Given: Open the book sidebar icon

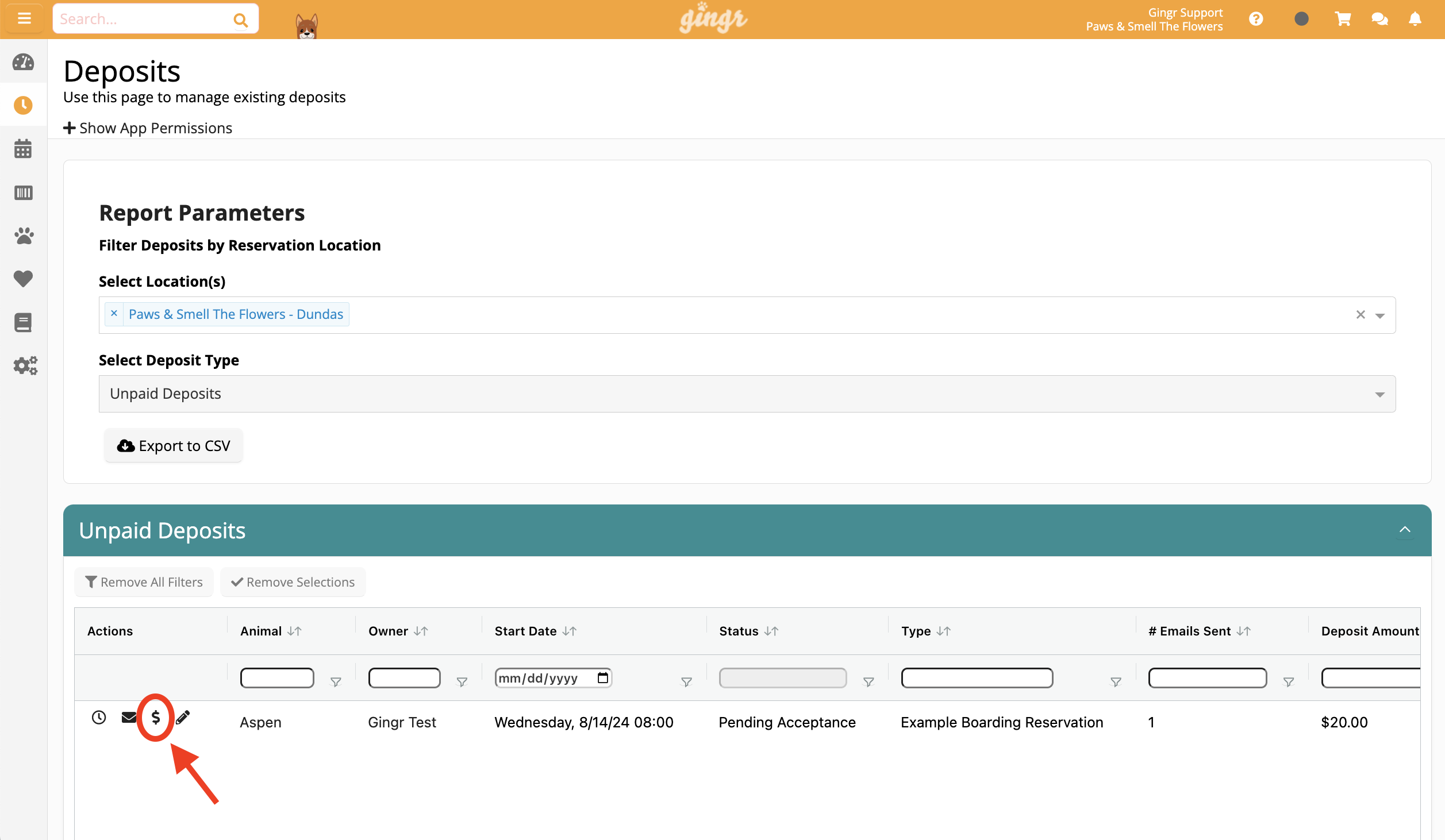Looking at the screenshot, I should [x=23, y=322].
